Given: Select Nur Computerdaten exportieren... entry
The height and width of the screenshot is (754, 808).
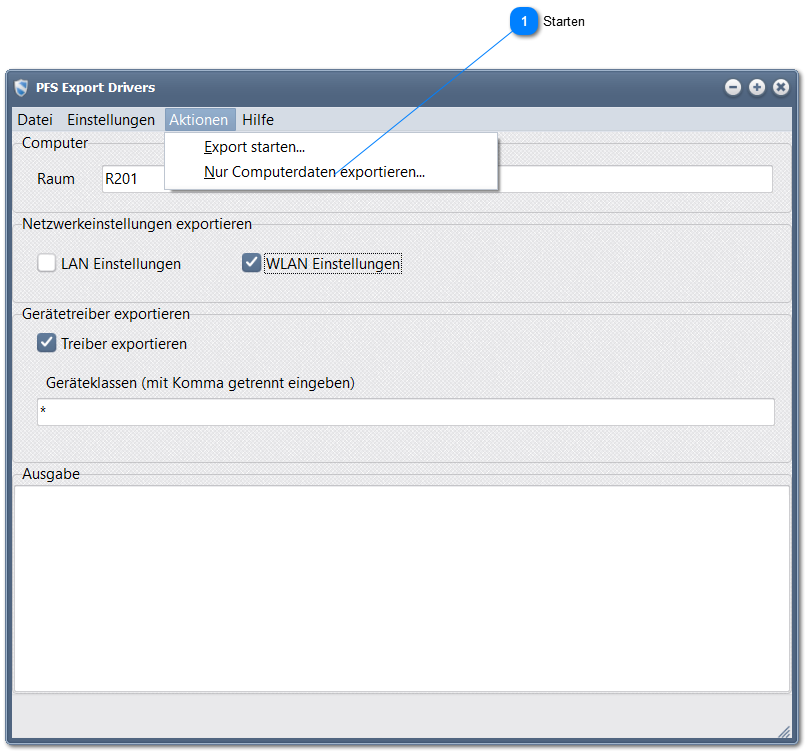Looking at the screenshot, I should coord(314,172).
